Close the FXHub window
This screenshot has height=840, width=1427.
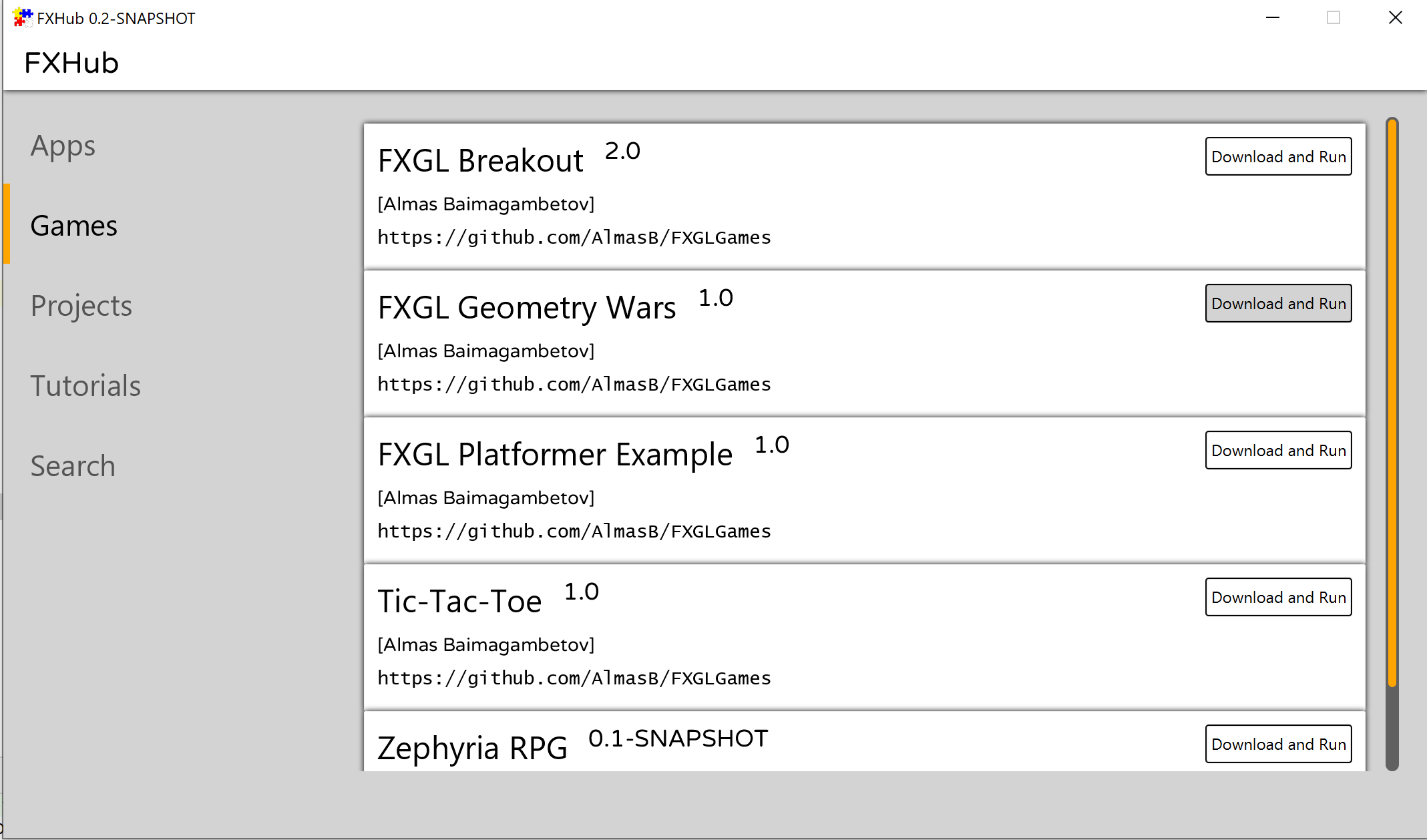click(x=1395, y=18)
